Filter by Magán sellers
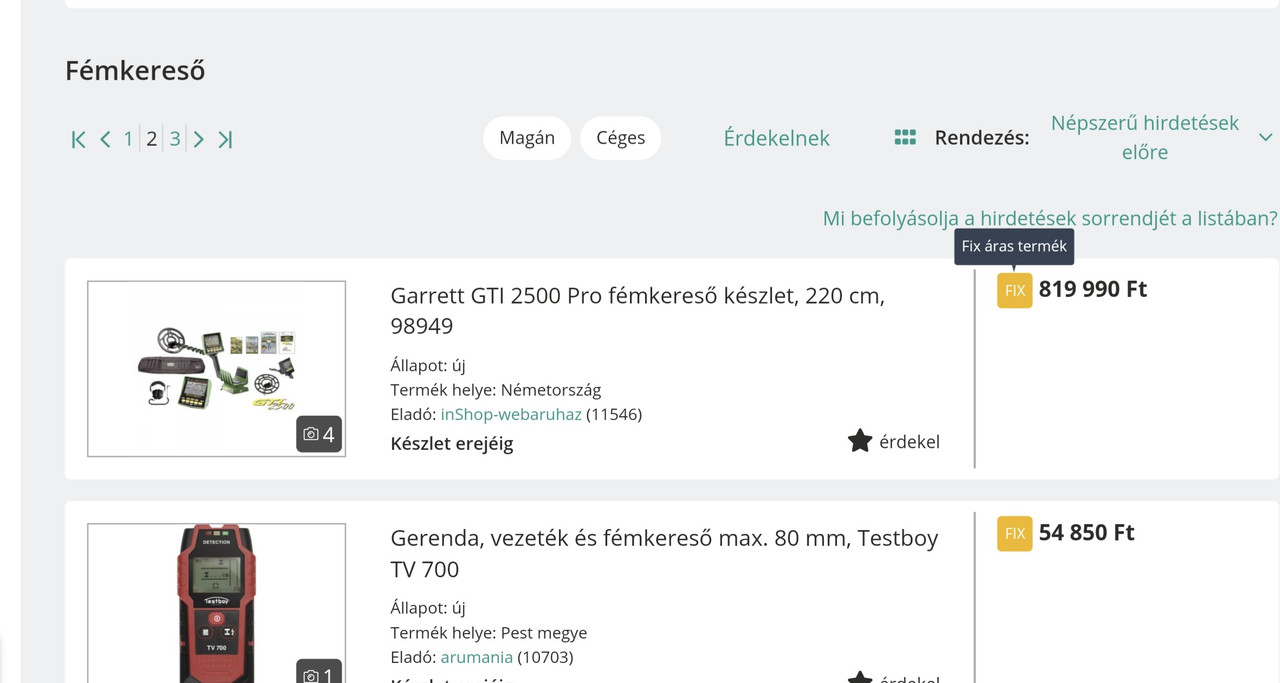Screen dimensions: 1280x683 [527, 138]
